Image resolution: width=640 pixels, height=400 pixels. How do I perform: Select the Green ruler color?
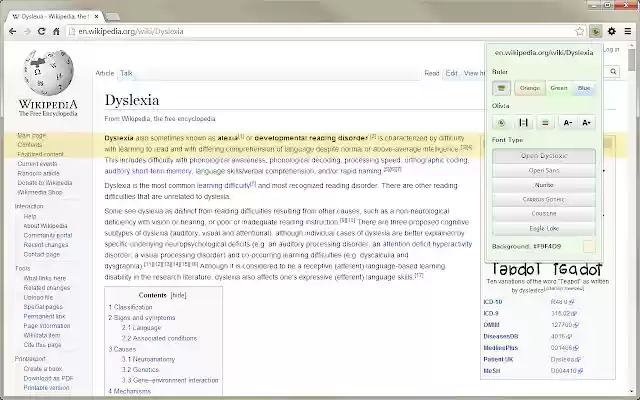[x=559, y=88]
